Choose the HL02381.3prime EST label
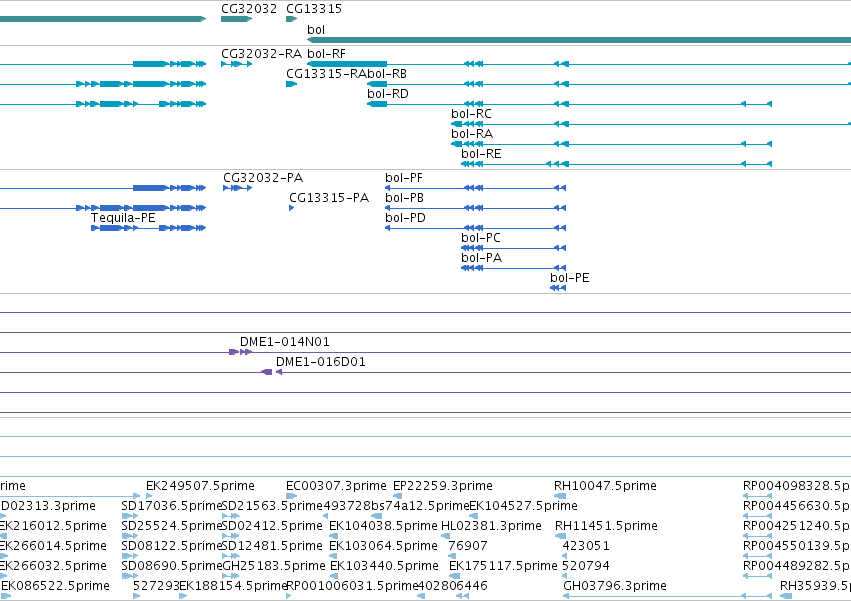This screenshot has height=601, width=851. pyautogui.click(x=491, y=526)
